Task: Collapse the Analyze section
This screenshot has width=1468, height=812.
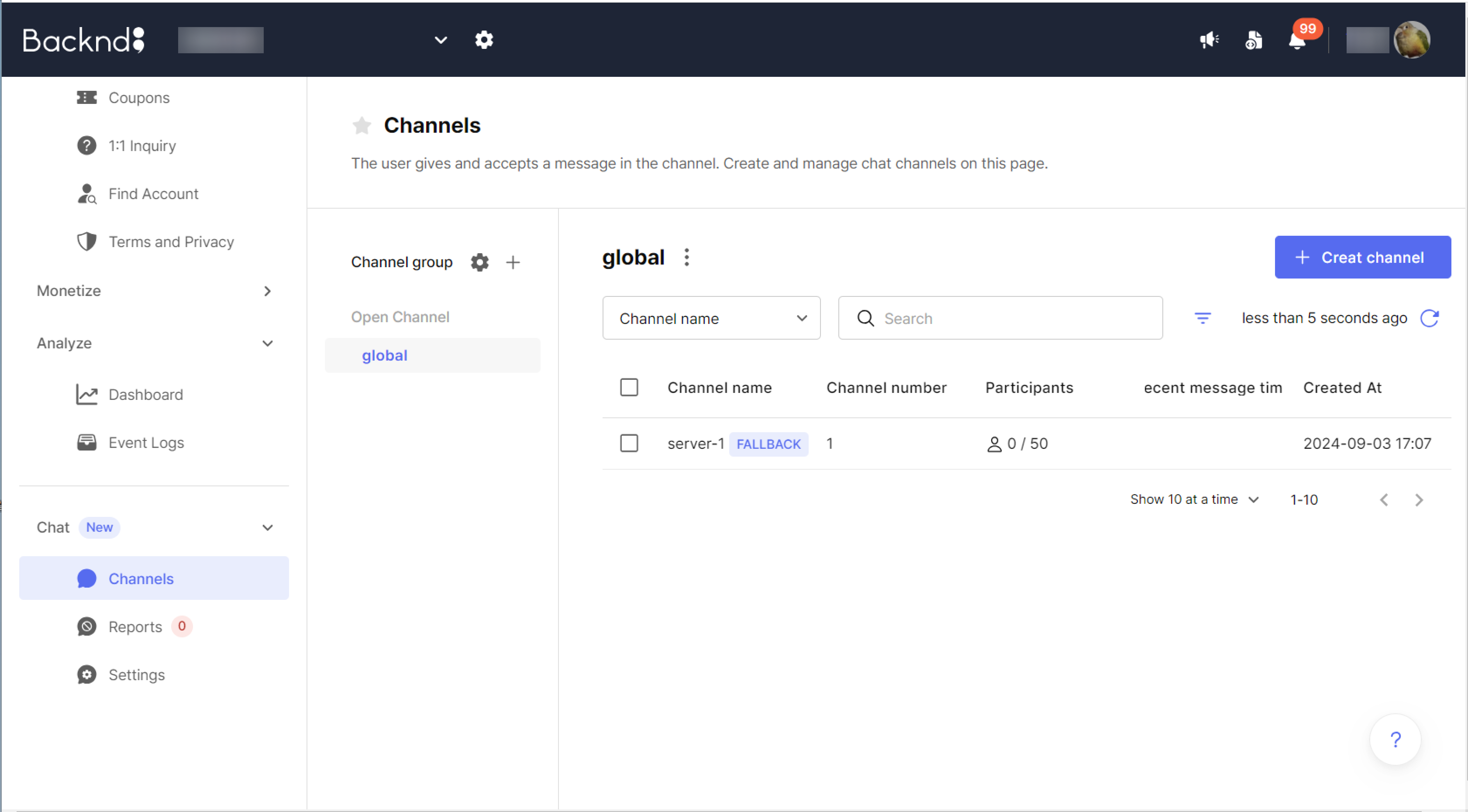Action: click(x=154, y=343)
